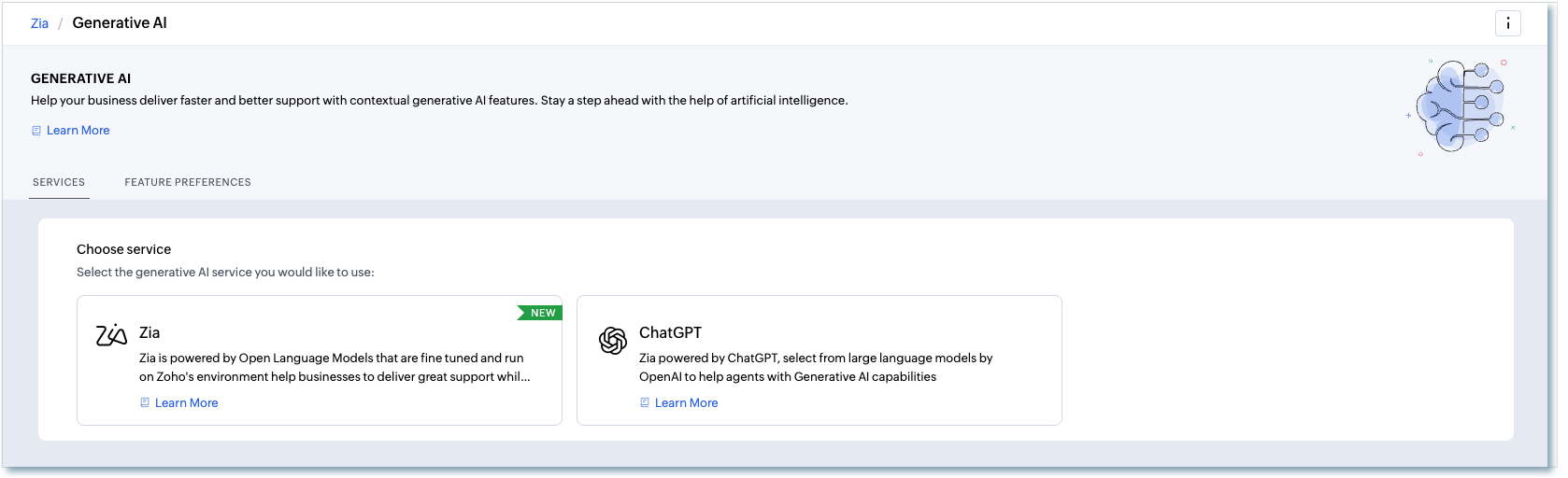Viewport: 1568px width, 478px height.
Task: Click Generative AI breadcrumb title
Action: (120, 23)
